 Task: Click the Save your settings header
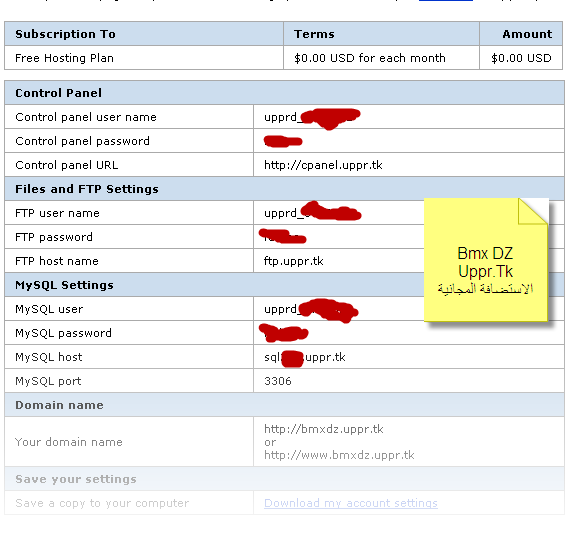(284, 479)
